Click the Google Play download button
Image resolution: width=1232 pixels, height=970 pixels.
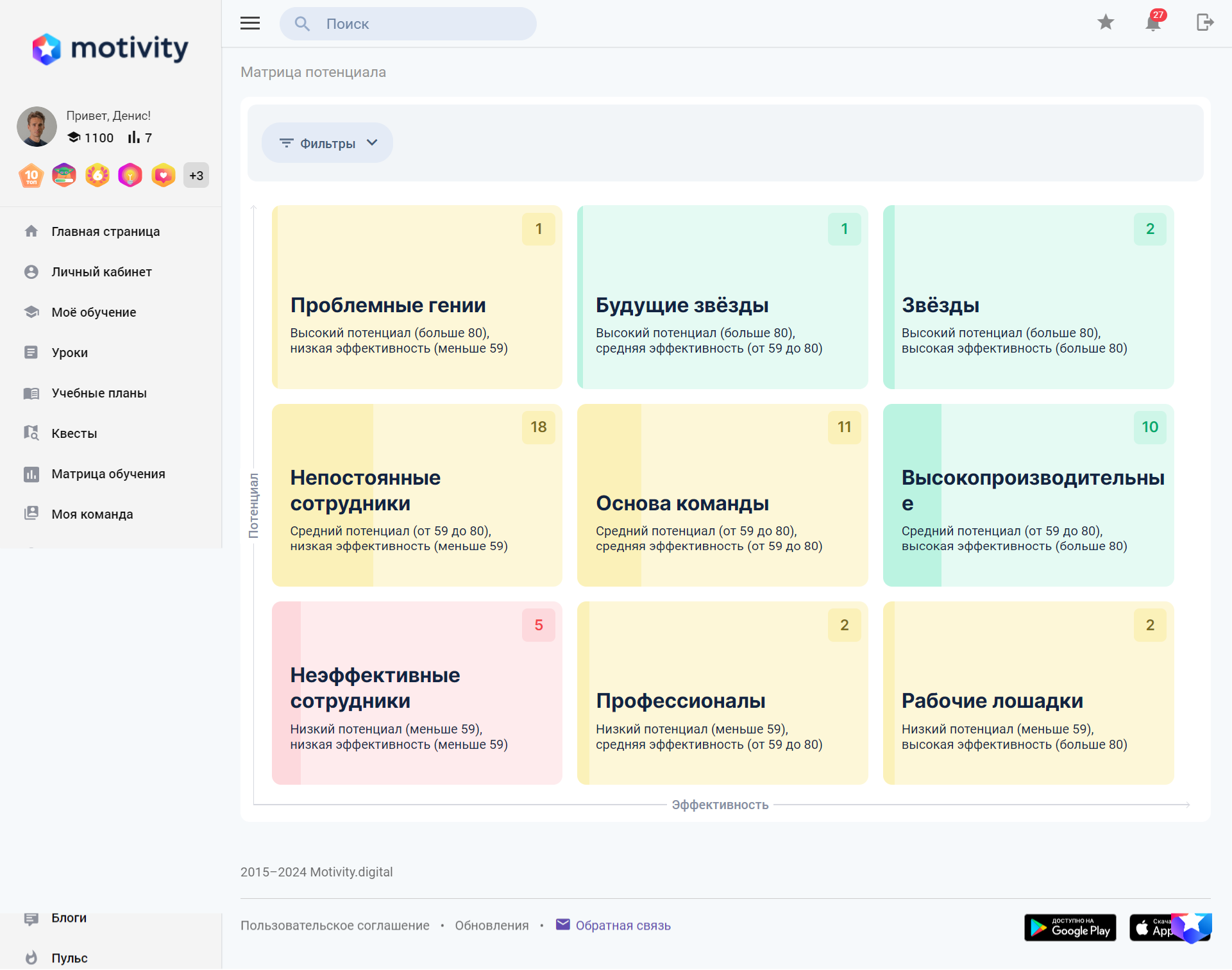[1070, 928]
